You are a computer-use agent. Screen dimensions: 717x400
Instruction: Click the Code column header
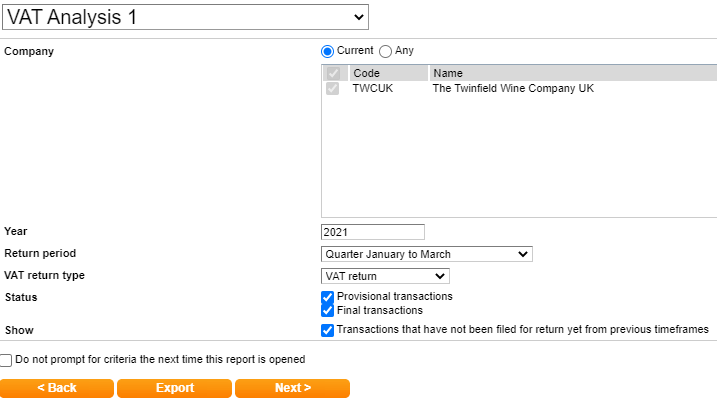click(x=389, y=73)
